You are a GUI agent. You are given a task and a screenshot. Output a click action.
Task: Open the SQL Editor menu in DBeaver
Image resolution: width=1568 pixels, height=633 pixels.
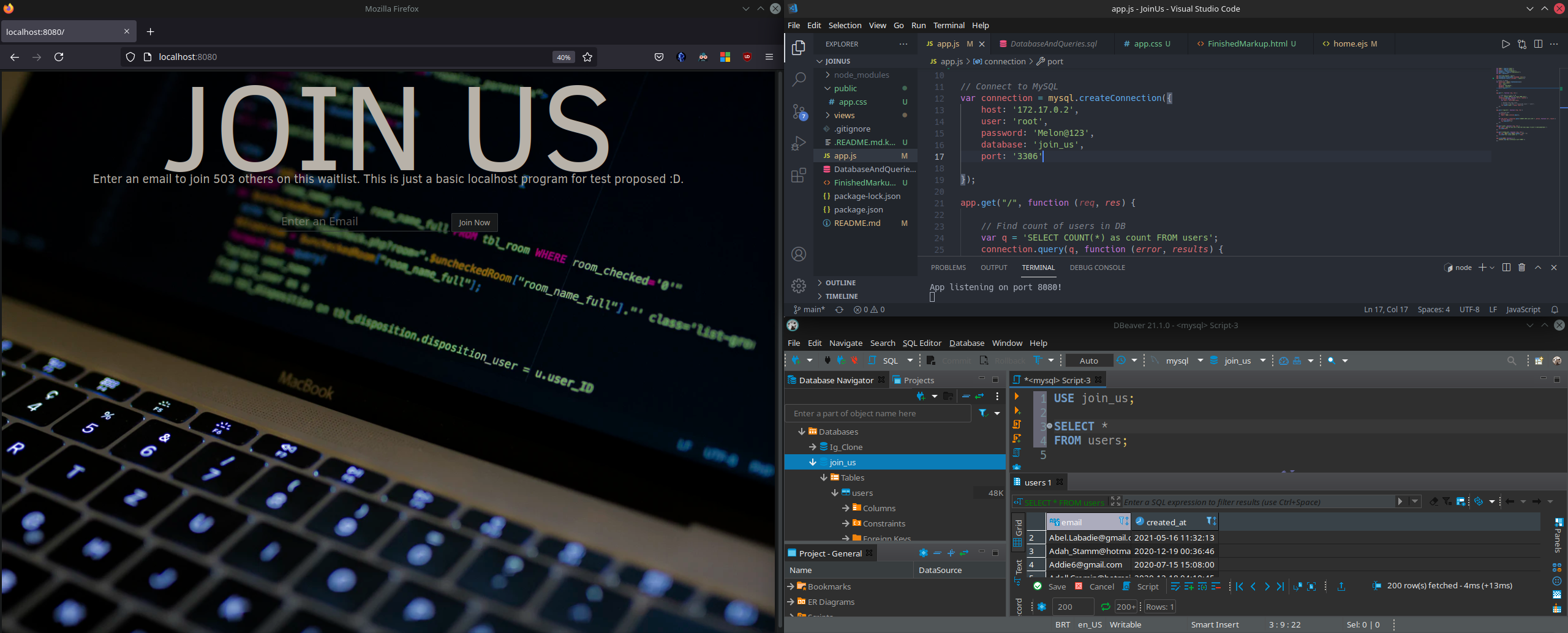[x=922, y=343]
